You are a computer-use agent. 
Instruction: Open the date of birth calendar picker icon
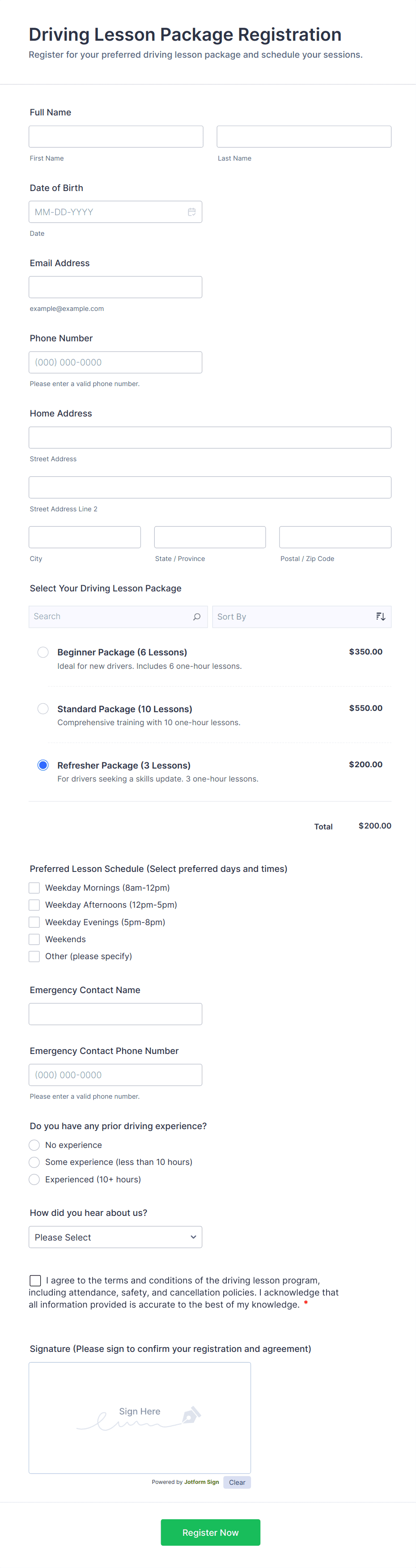[x=191, y=212]
